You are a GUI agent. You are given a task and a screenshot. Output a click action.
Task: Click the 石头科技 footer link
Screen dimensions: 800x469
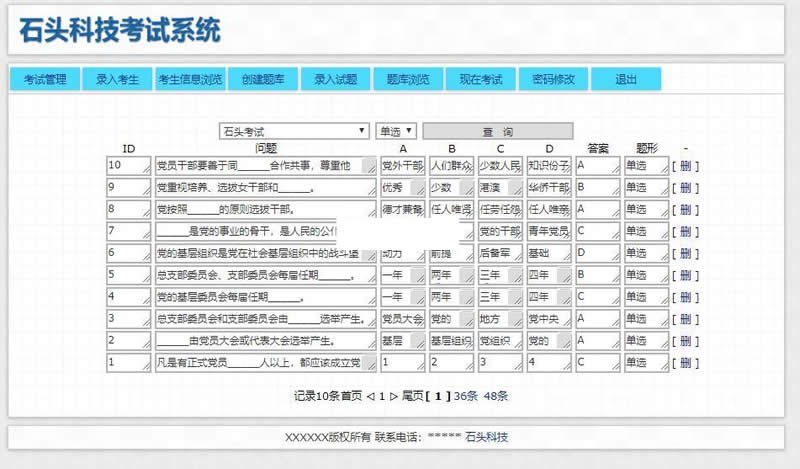pos(487,437)
